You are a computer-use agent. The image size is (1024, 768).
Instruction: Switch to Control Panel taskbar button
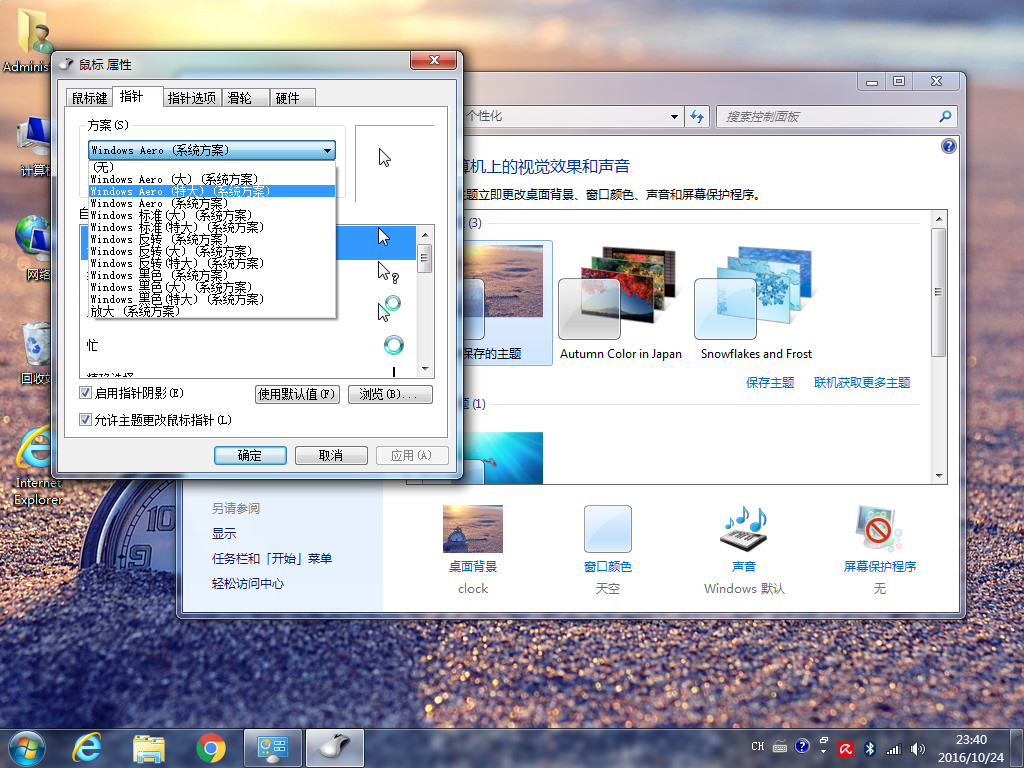pos(273,748)
